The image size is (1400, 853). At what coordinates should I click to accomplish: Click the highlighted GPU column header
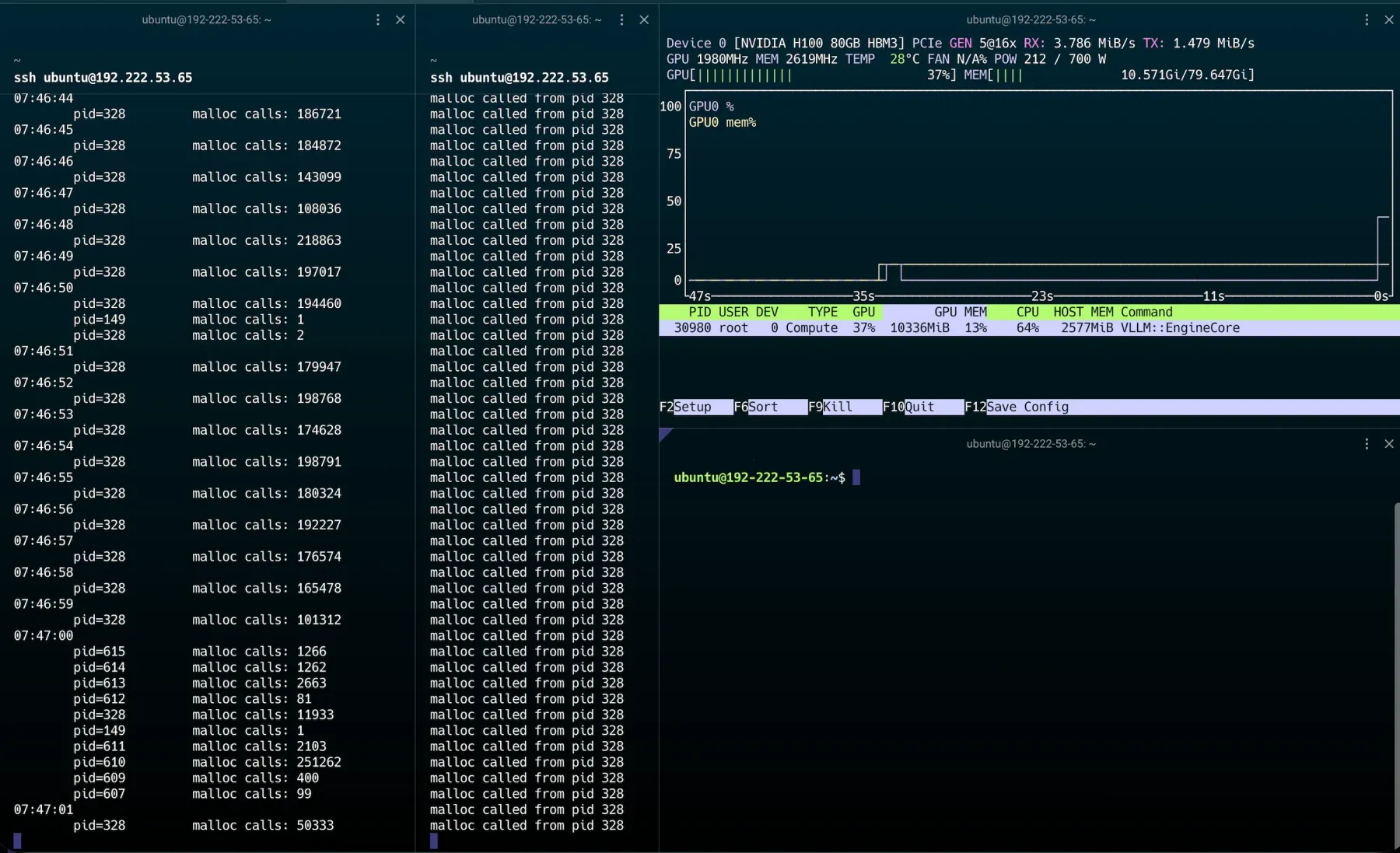point(863,312)
